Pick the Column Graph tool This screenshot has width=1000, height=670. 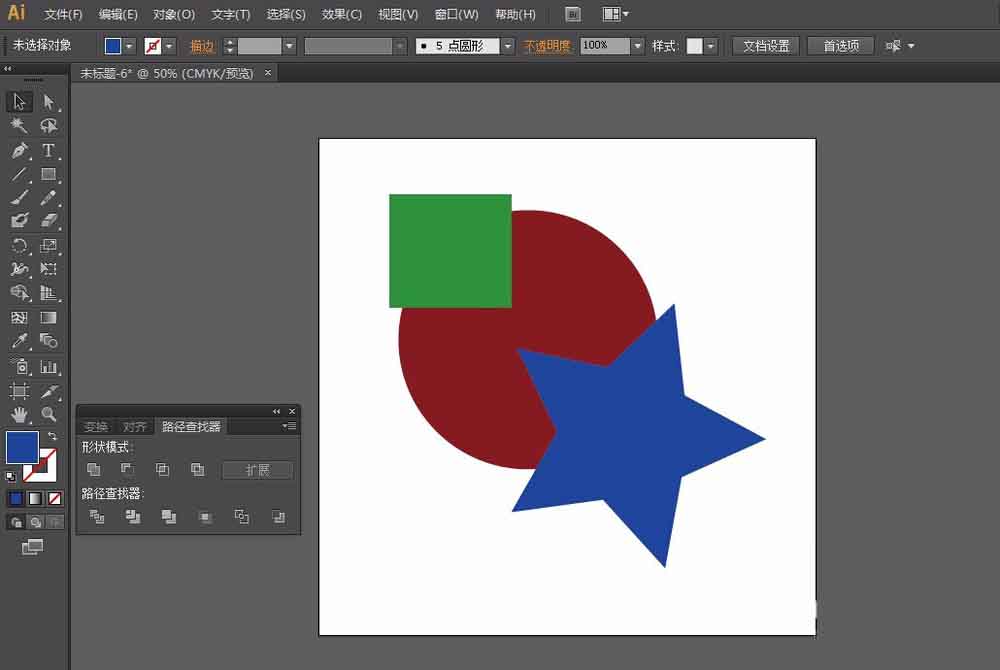tap(48, 367)
